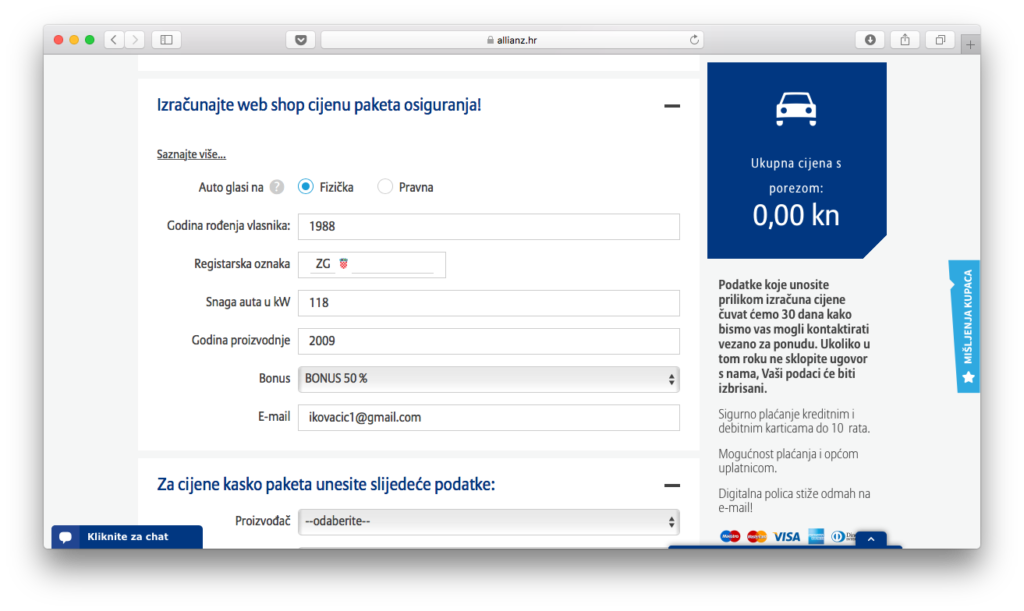Click the E-mail input field
The width and height of the screenshot is (1024, 611).
488,417
